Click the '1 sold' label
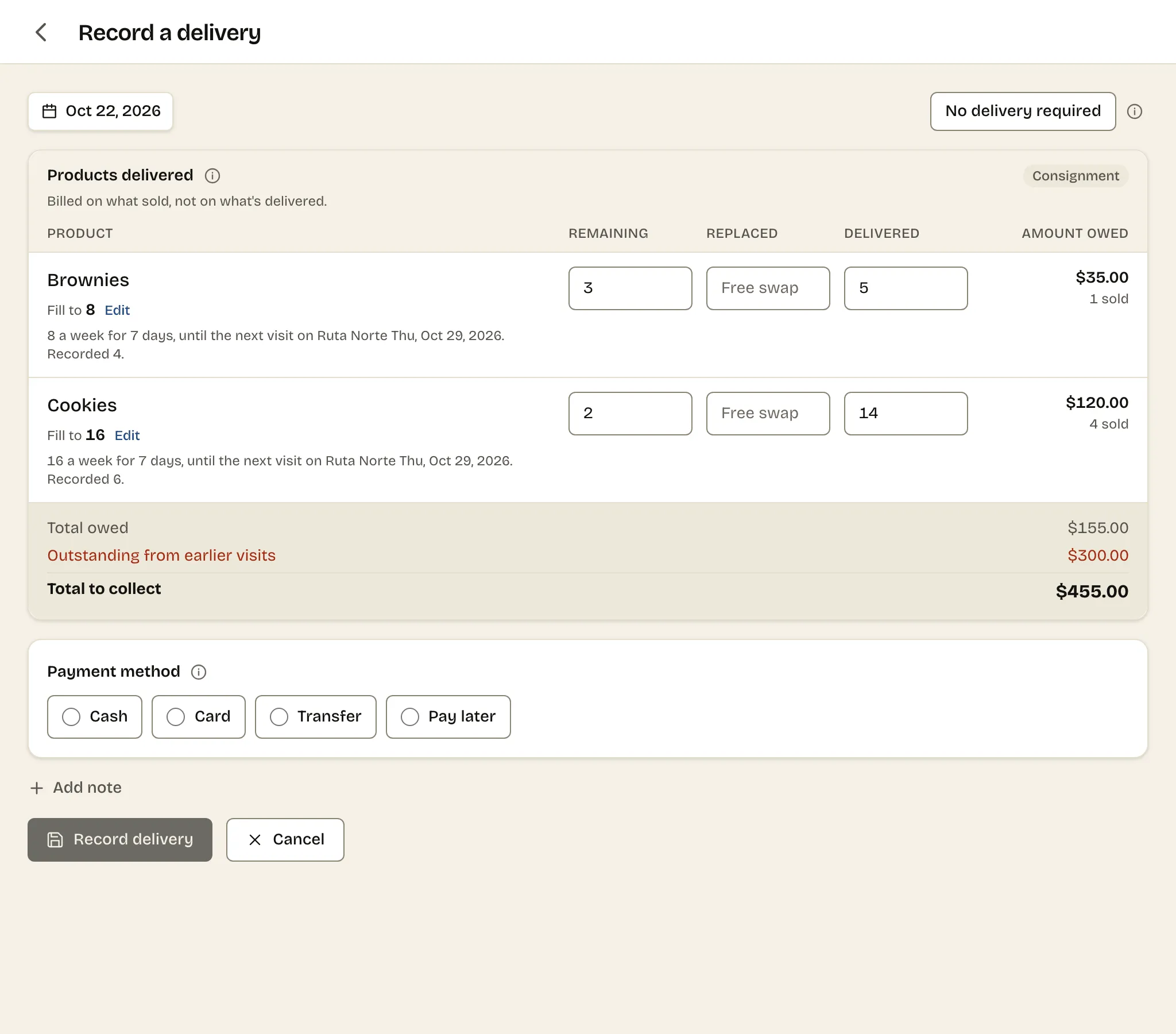The height and width of the screenshot is (1034, 1176). click(1109, 299)
